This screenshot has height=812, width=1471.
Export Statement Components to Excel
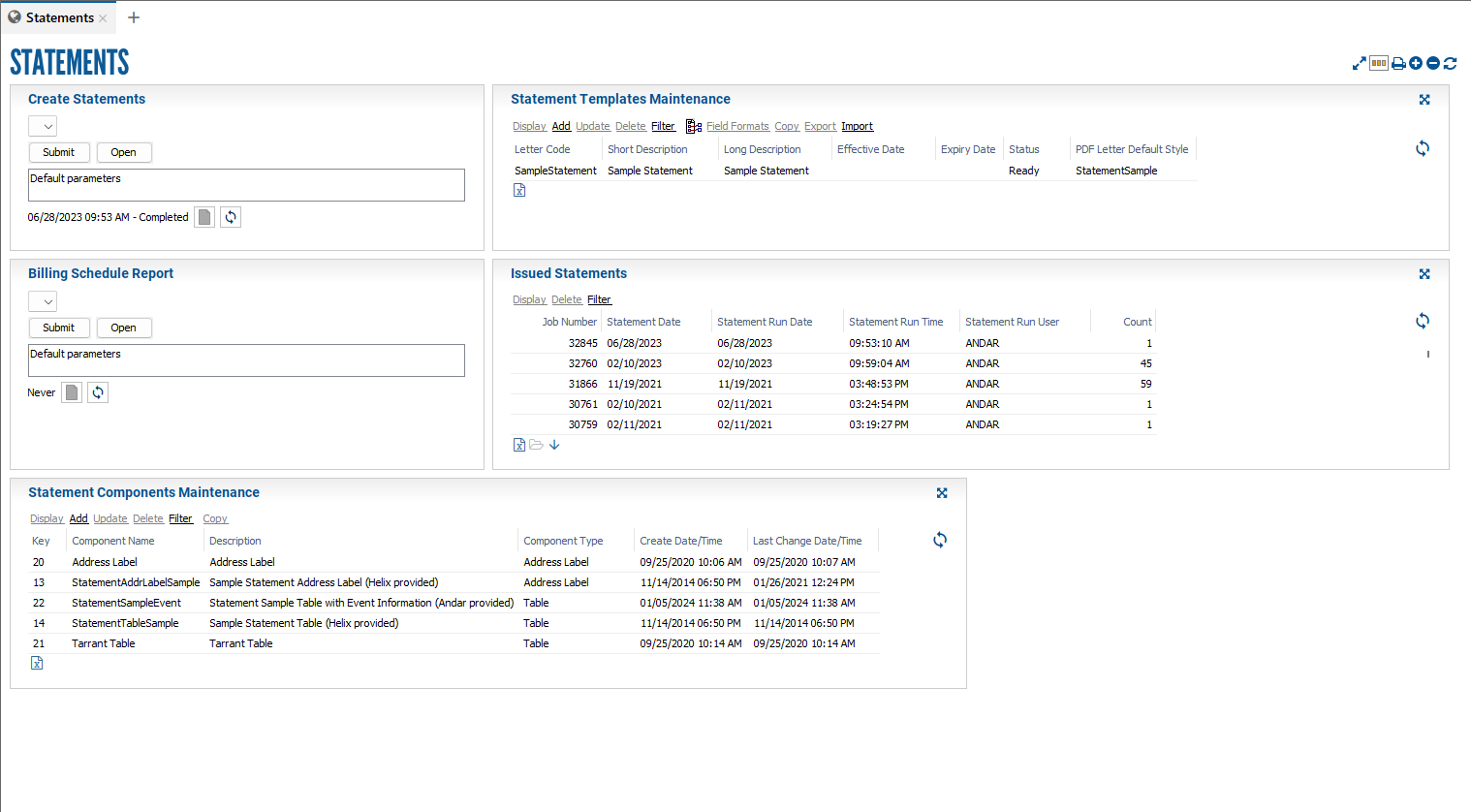(37, 663)
